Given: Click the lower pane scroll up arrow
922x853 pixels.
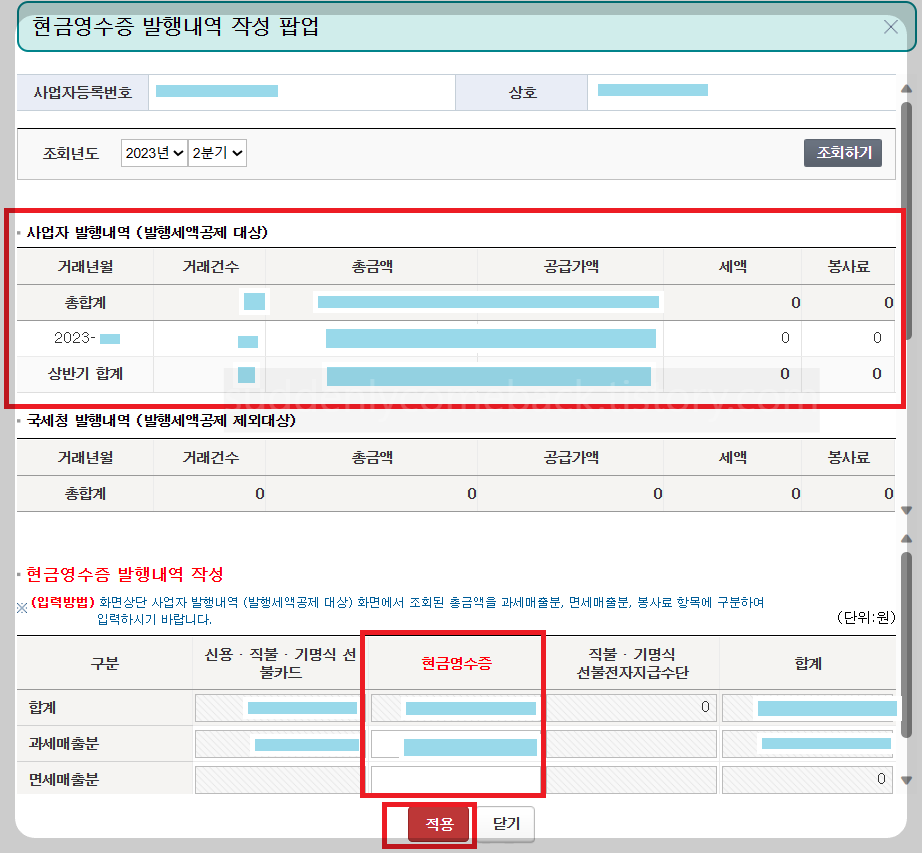Looking at the screenshot, I should 906,538.
